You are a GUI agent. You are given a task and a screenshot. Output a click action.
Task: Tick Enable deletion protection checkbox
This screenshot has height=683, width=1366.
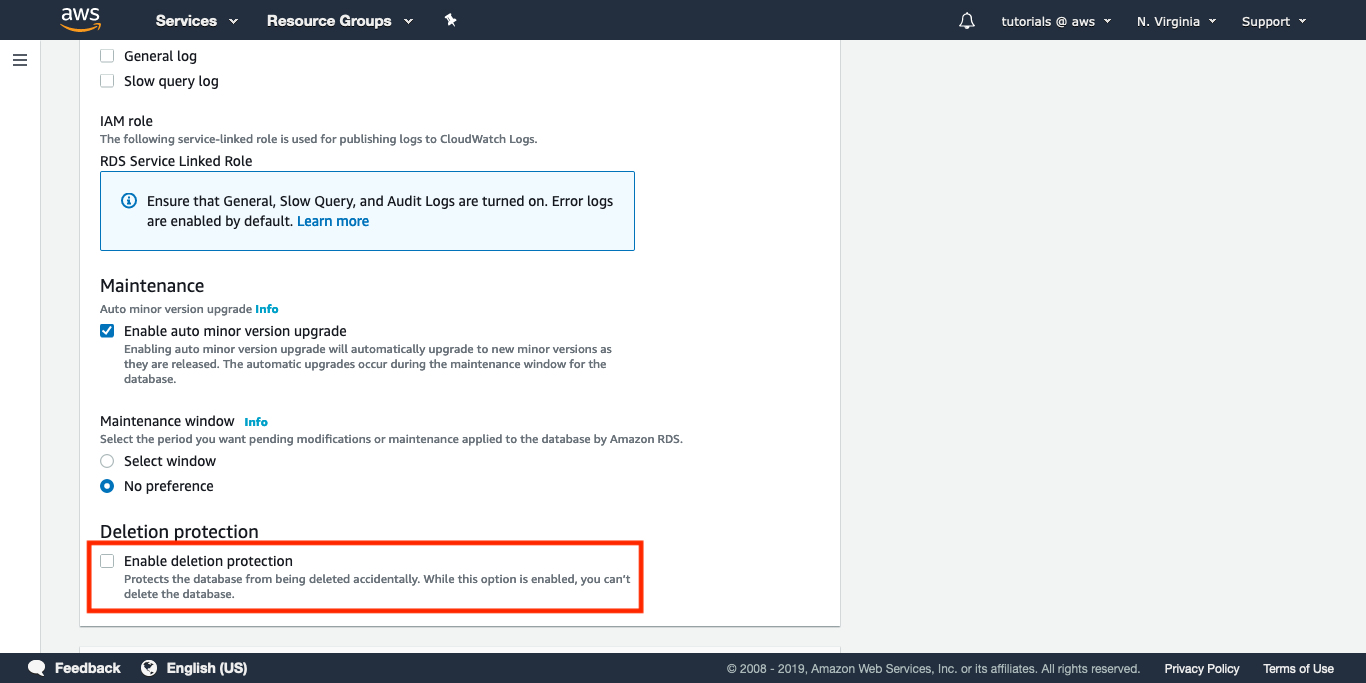point(107,561)
